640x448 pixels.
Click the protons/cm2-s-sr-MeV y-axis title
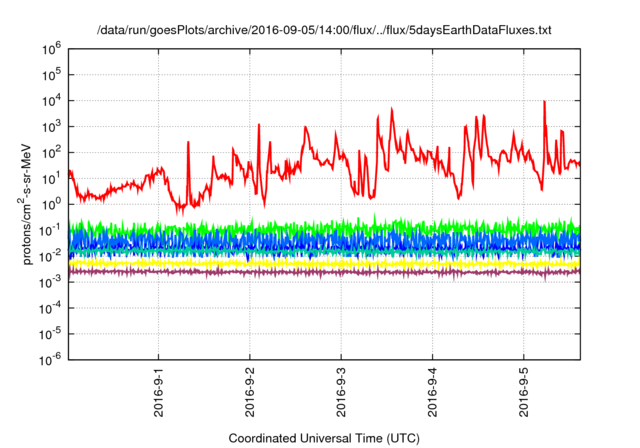(x=25, y=204)
